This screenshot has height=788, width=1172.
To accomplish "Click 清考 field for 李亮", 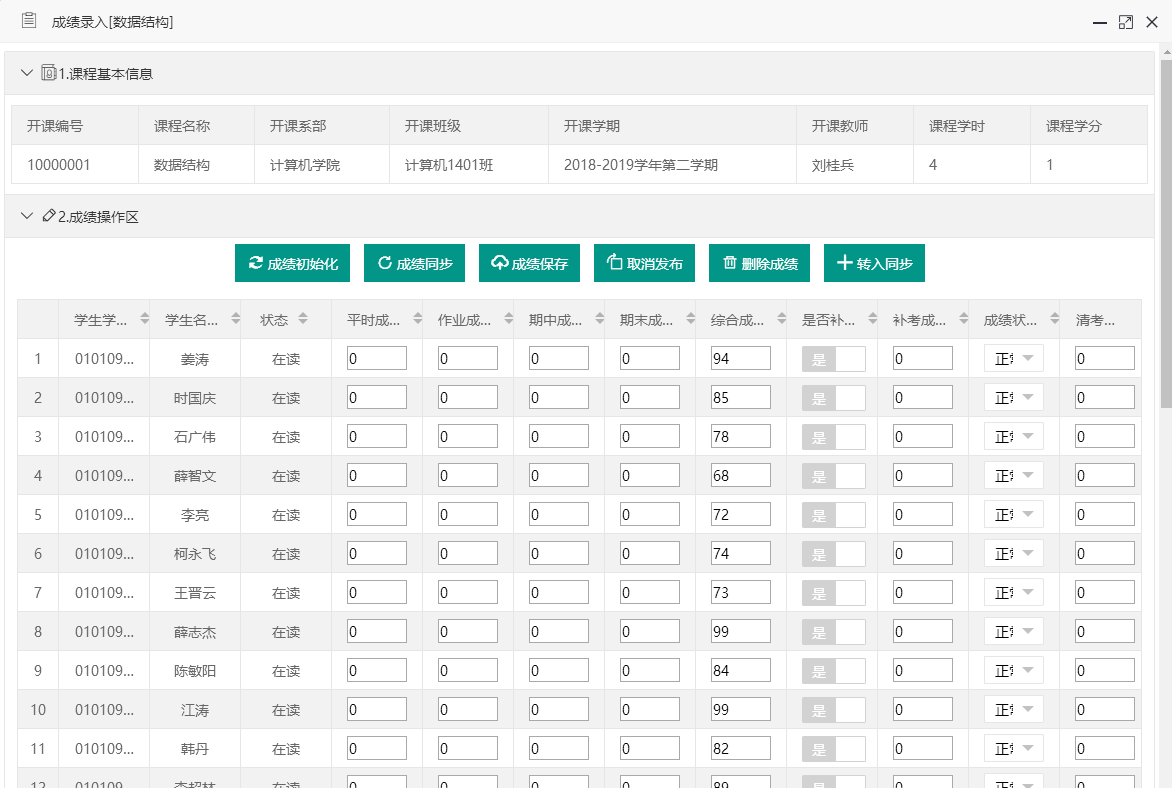I will 1105,514.
